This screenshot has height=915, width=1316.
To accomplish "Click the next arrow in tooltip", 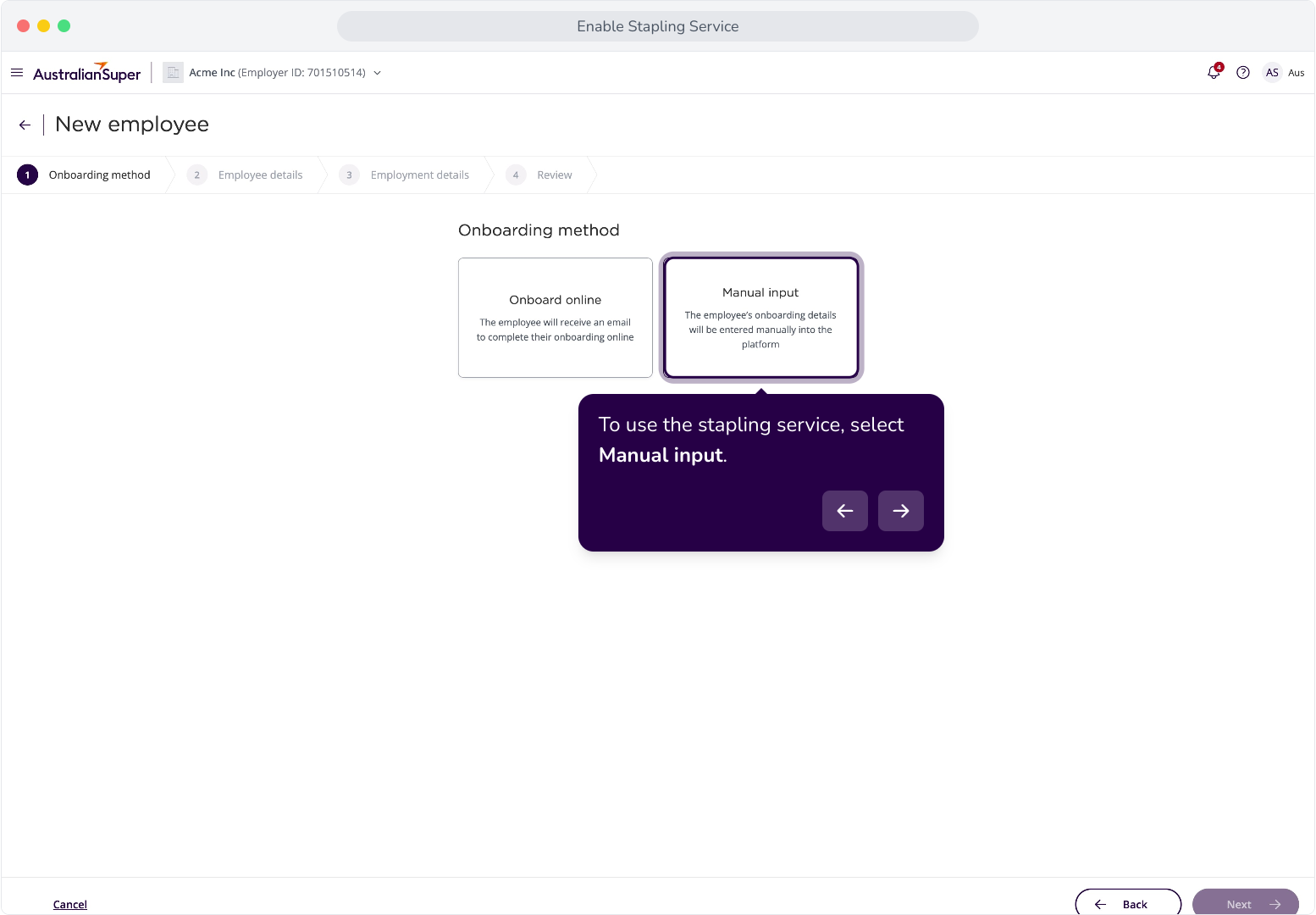I will pyautogui.click(x=901, y=511).
